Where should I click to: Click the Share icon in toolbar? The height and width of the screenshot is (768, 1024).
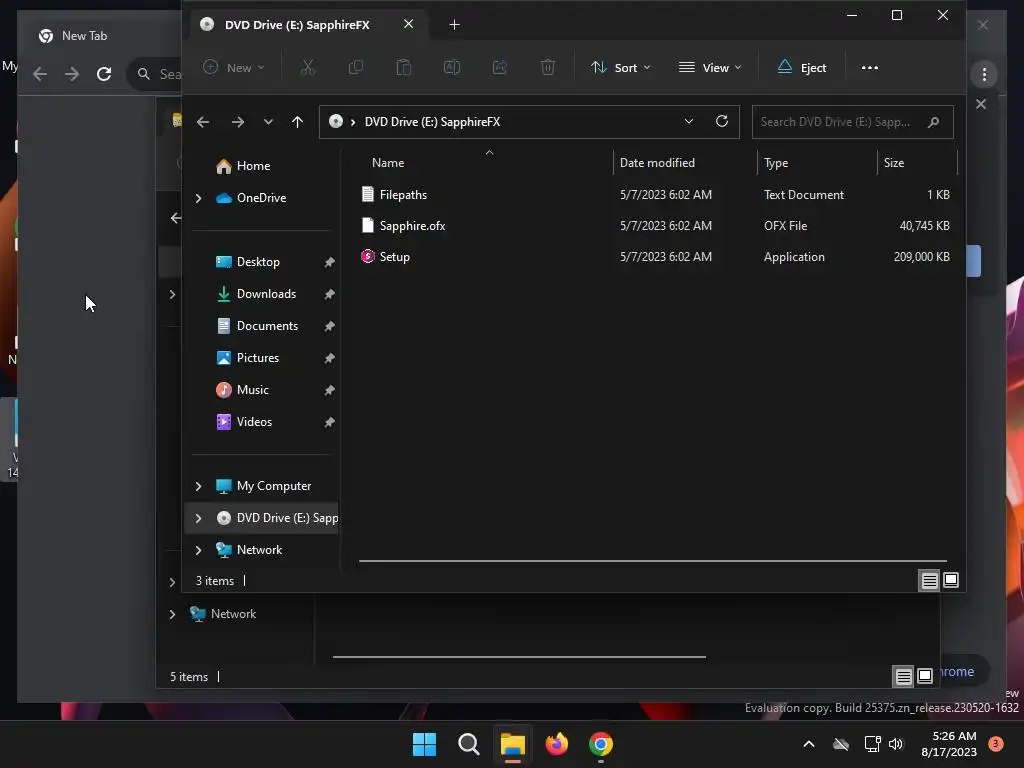point(500,67)
